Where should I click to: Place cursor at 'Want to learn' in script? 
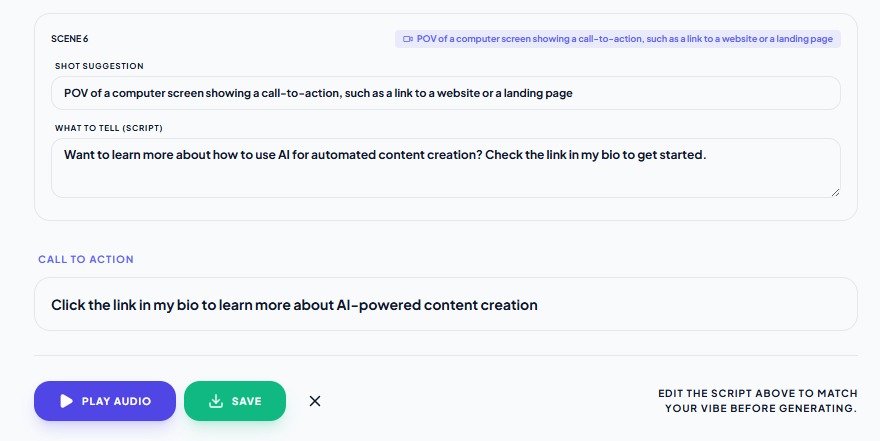(x=68, y=155)
